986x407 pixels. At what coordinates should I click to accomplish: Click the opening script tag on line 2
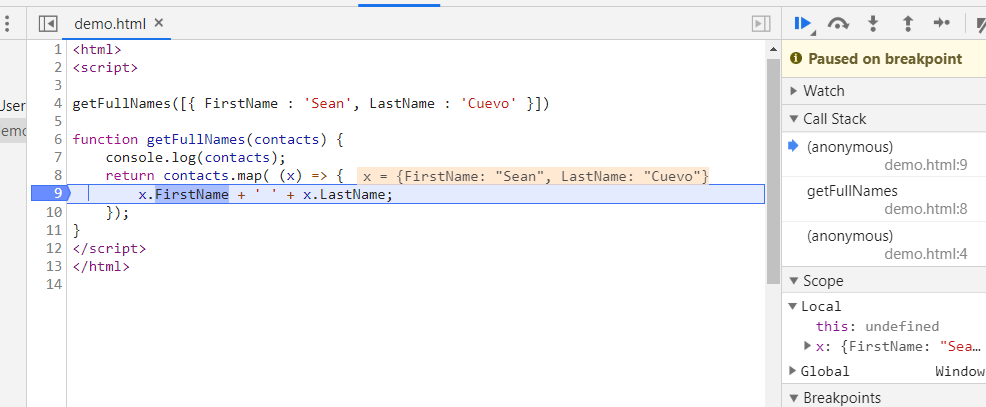(105, 67)
